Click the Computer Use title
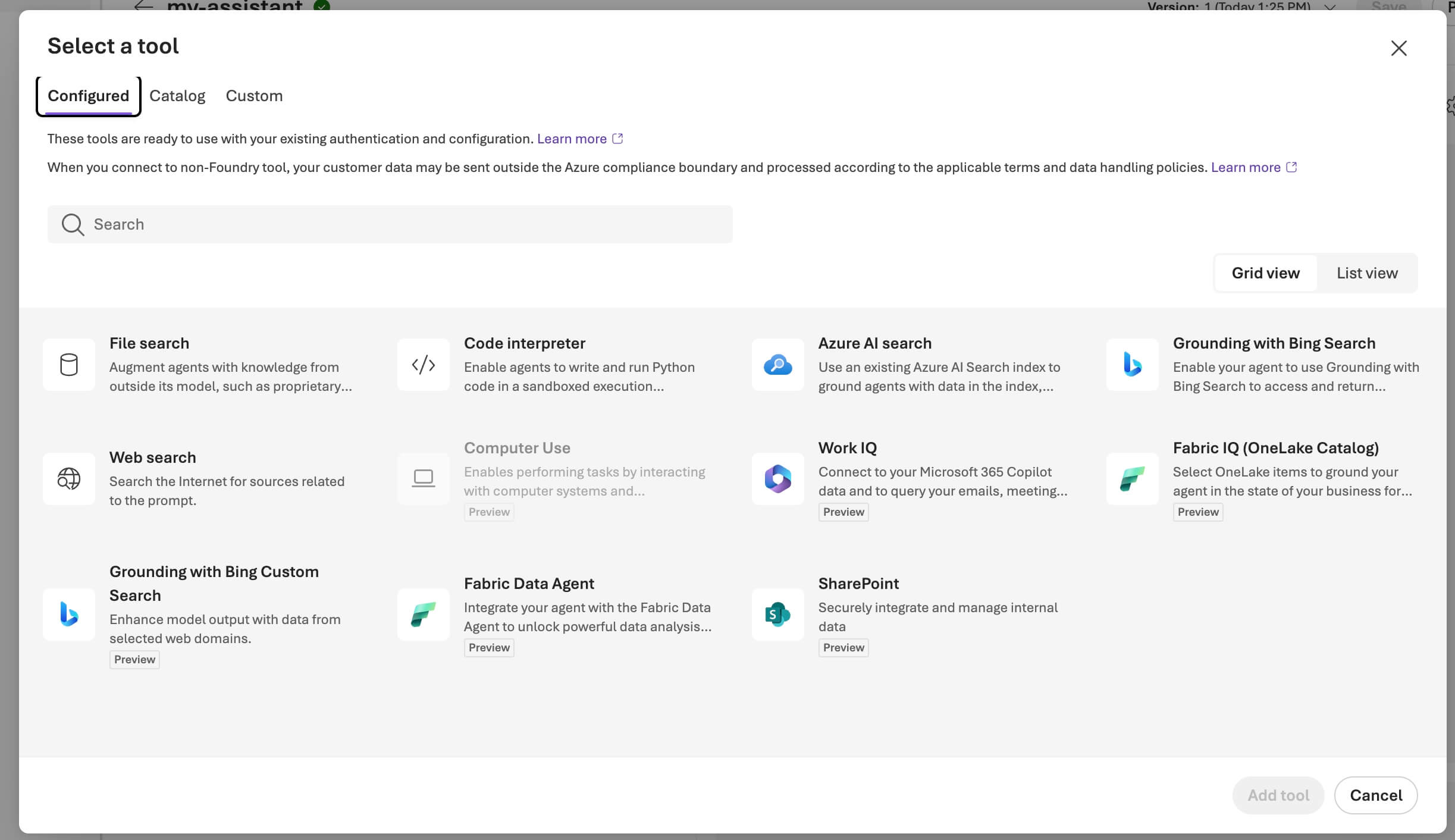 click(x=517, y=448)
